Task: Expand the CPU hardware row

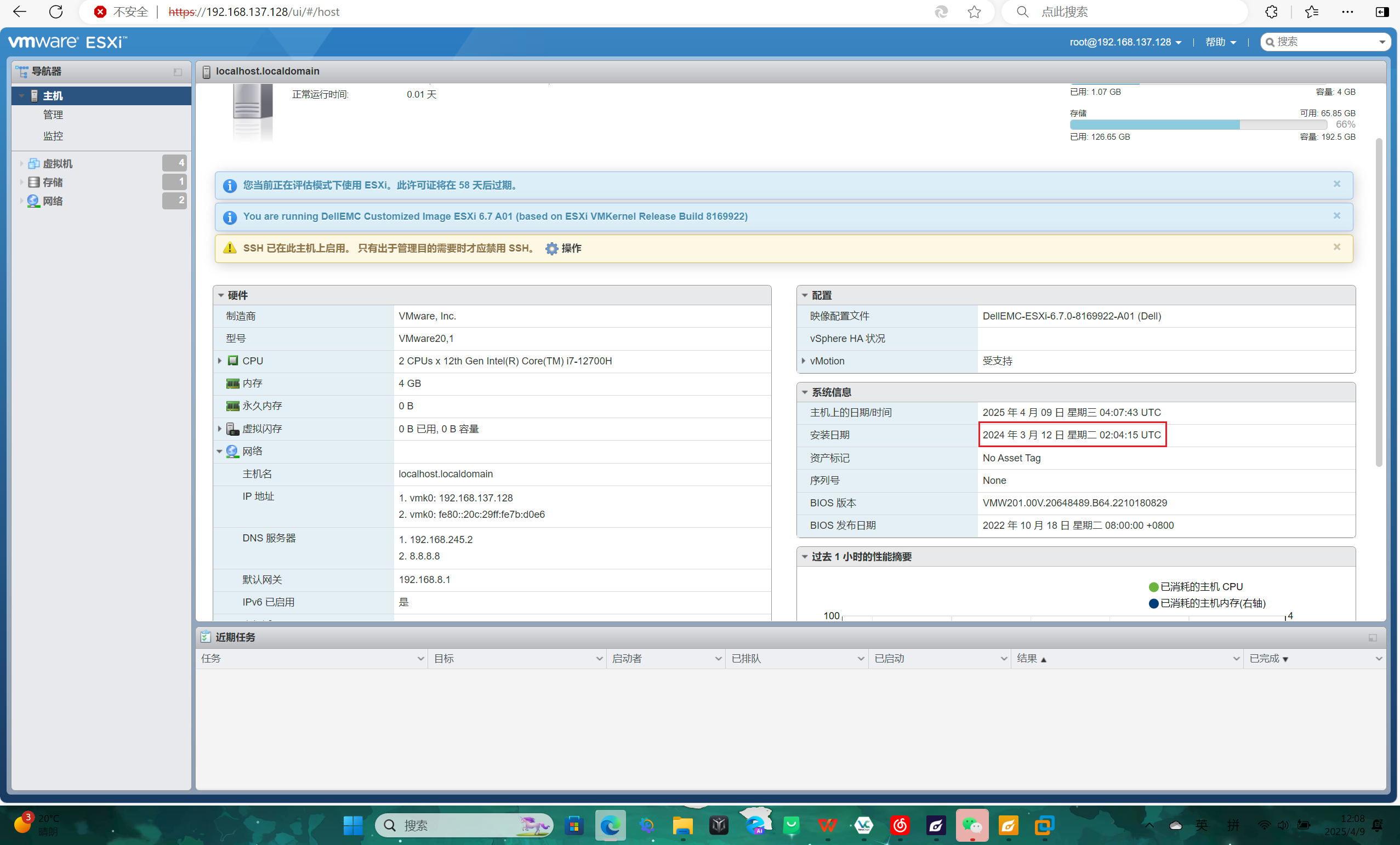Action: (x=220, y=361)
